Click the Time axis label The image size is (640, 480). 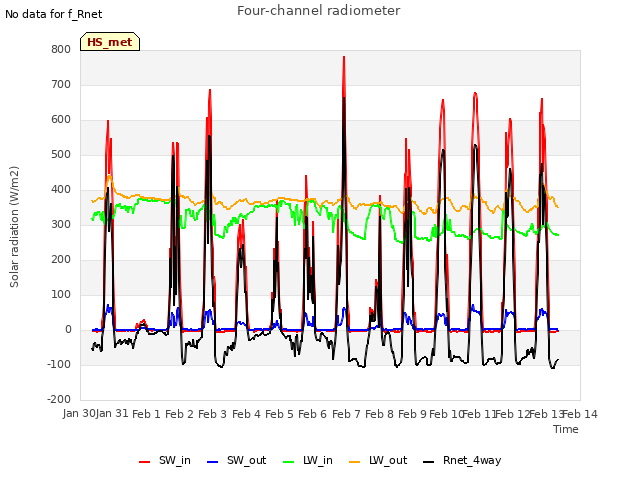566,429
